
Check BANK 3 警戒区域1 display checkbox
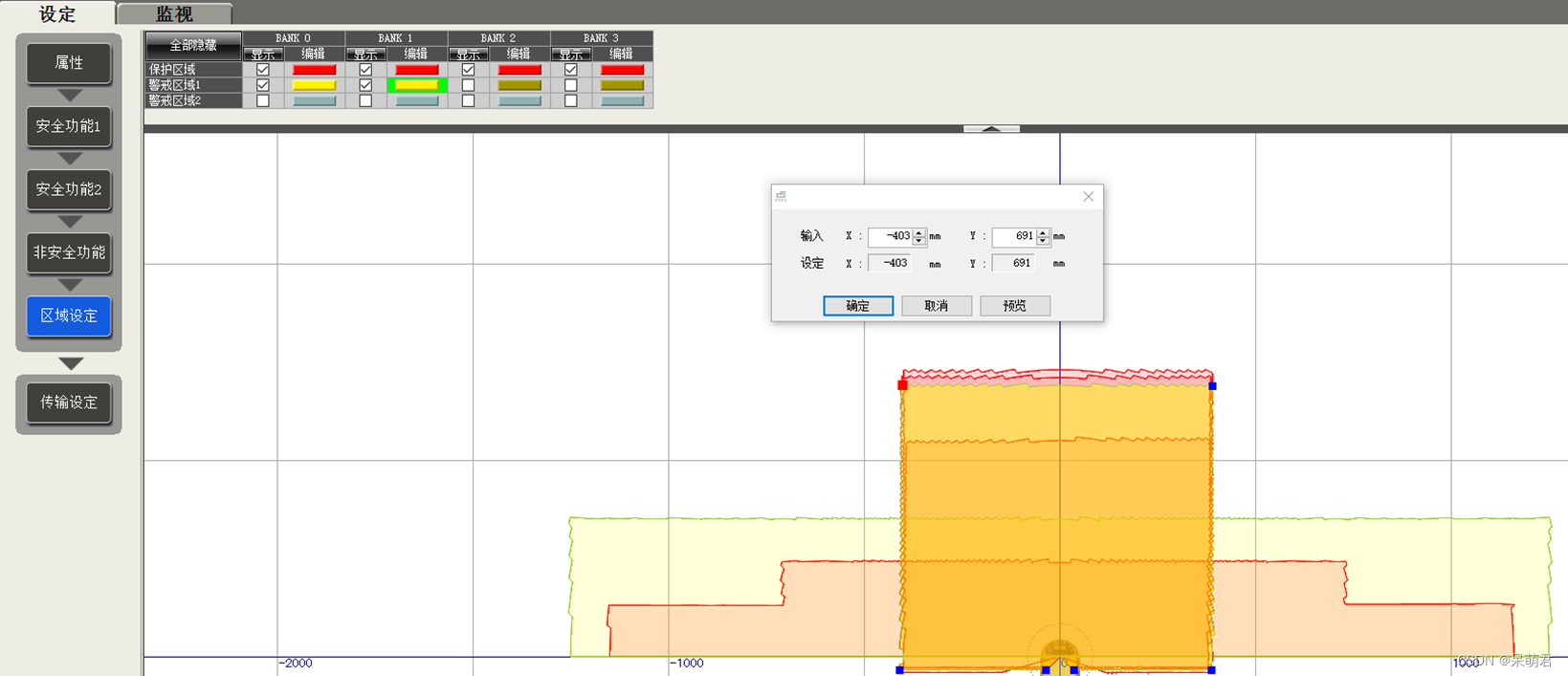[571, 85]
